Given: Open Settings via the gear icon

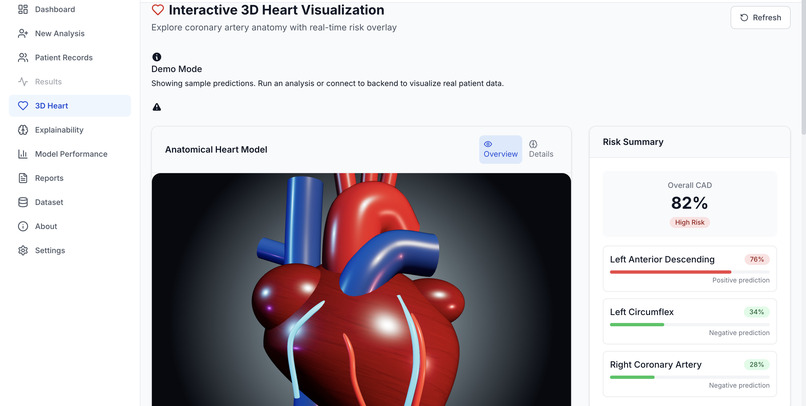Looking at the screenshot, I should coord(23,251).
